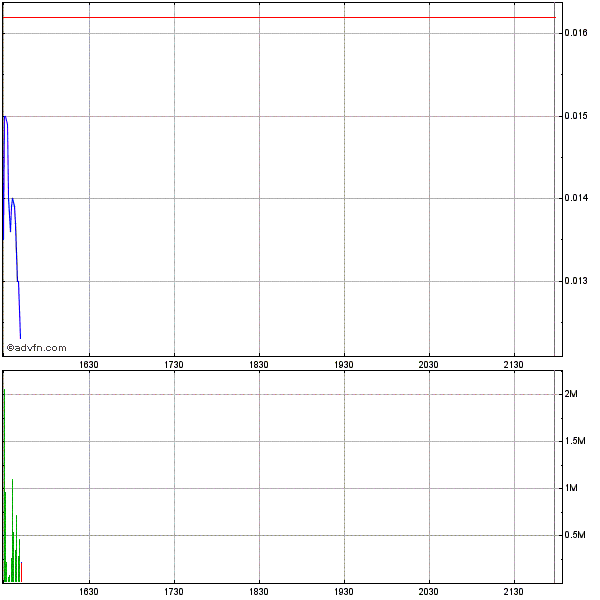Click the tallest green volume bar
This screenshot has width=600, height=600.
tap(4, 485)
